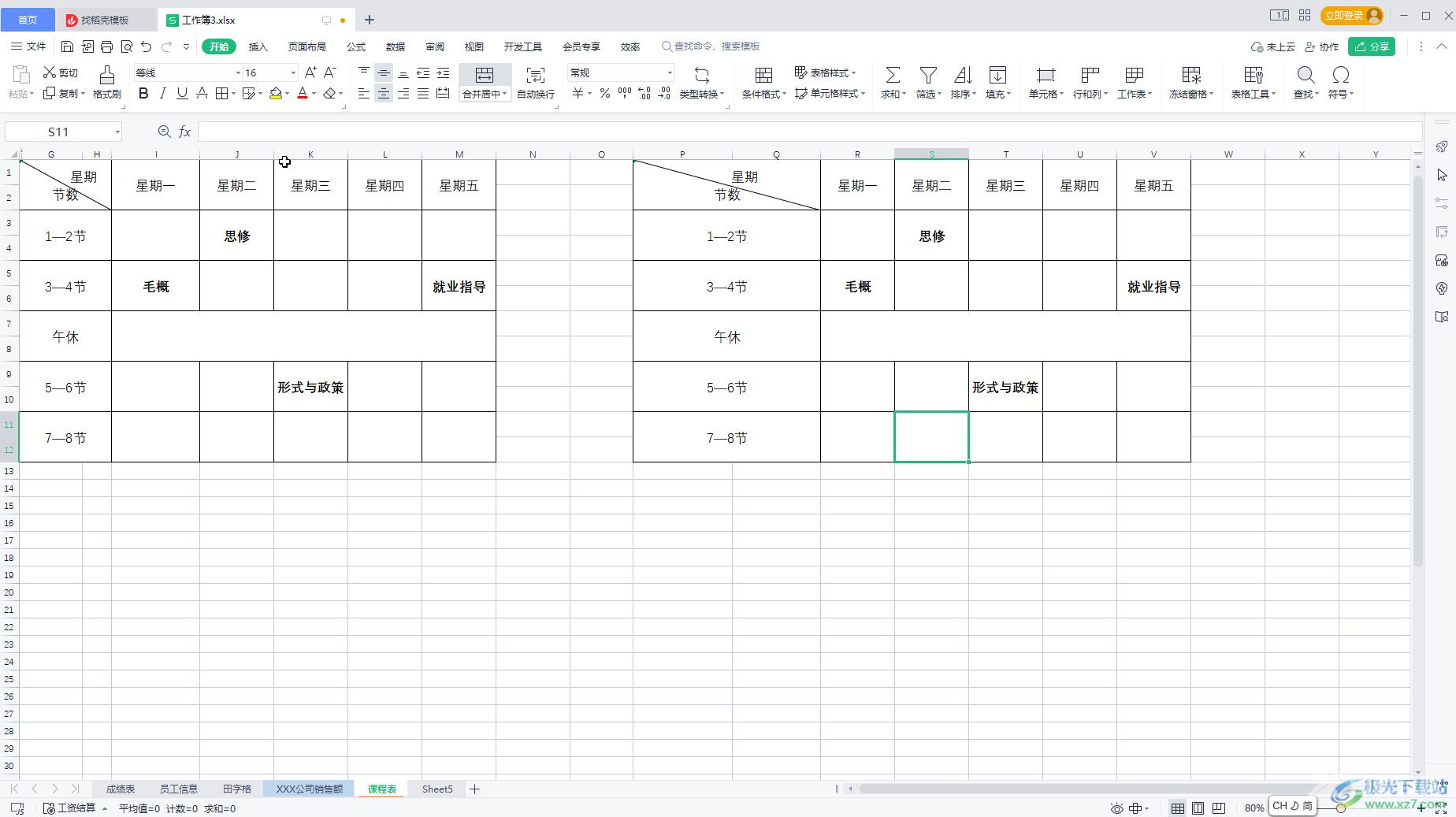Undo the last action
Screen dimensions: 1456x817
click(x=147, y=46)
